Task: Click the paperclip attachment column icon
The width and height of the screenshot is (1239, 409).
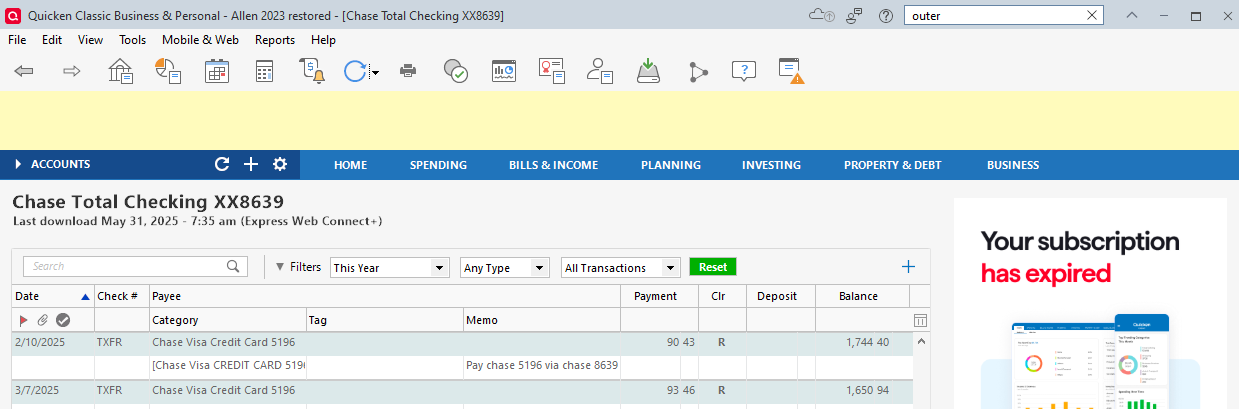Action: (43, 320)
